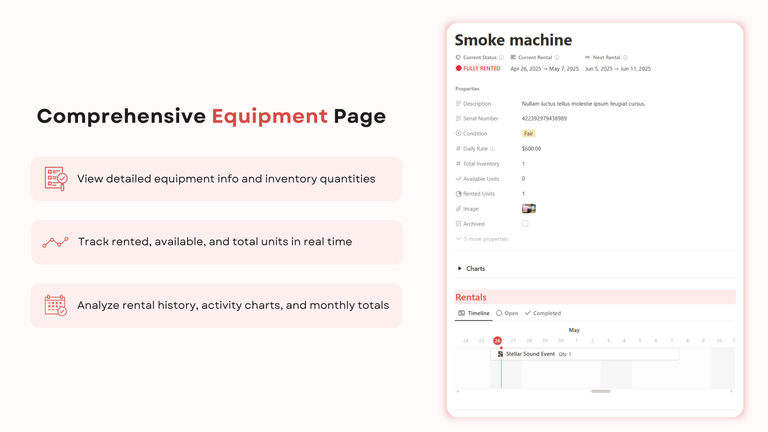Click the Analyze rental history card
This screenshot has height=432, width=768.
216,305
